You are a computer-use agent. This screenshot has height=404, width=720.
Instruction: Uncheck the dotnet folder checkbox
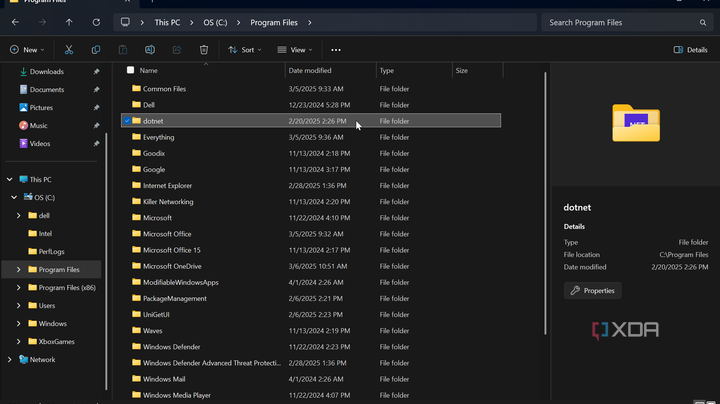click(127, 121)
